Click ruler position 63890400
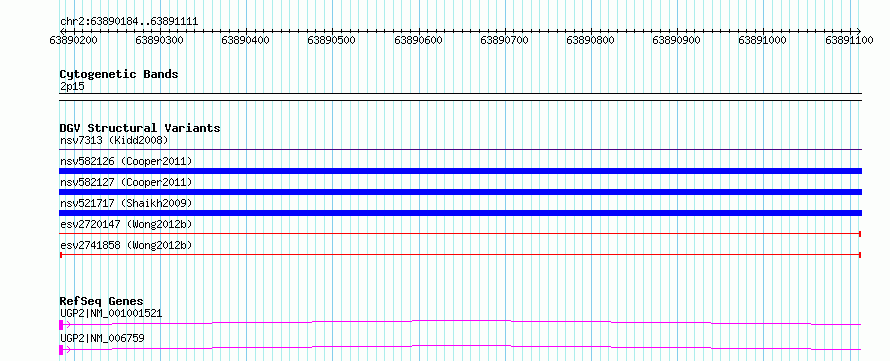This screenshot has width=890, height=361. 246,40
